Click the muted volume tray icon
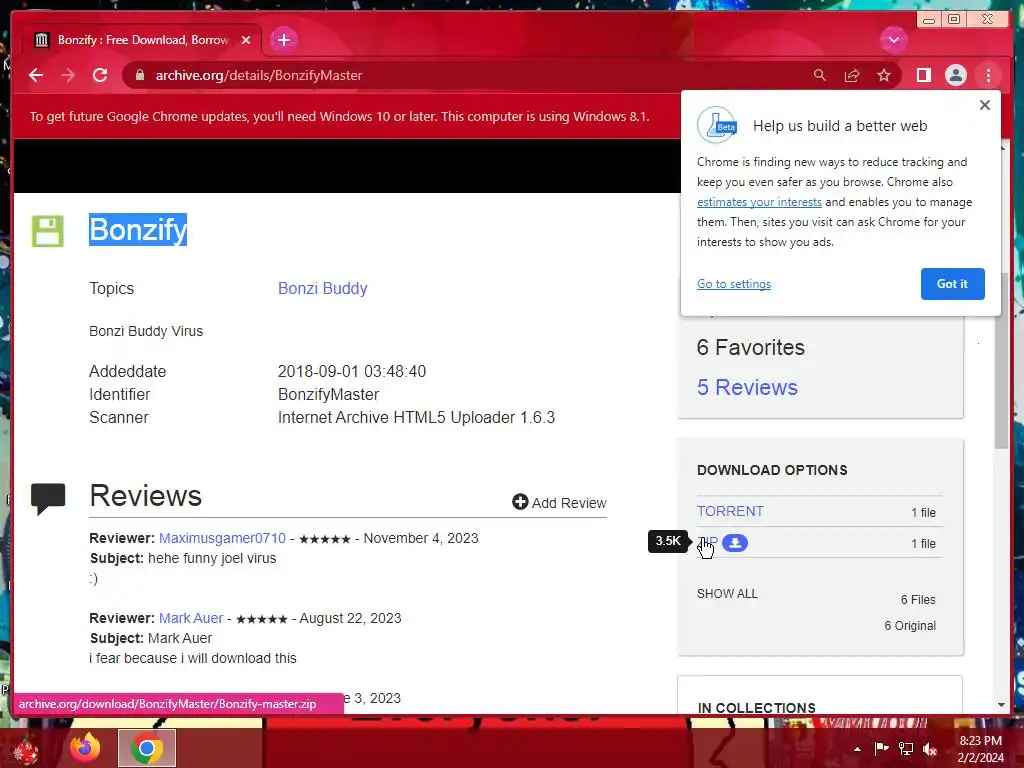 [x=930, y=749]
